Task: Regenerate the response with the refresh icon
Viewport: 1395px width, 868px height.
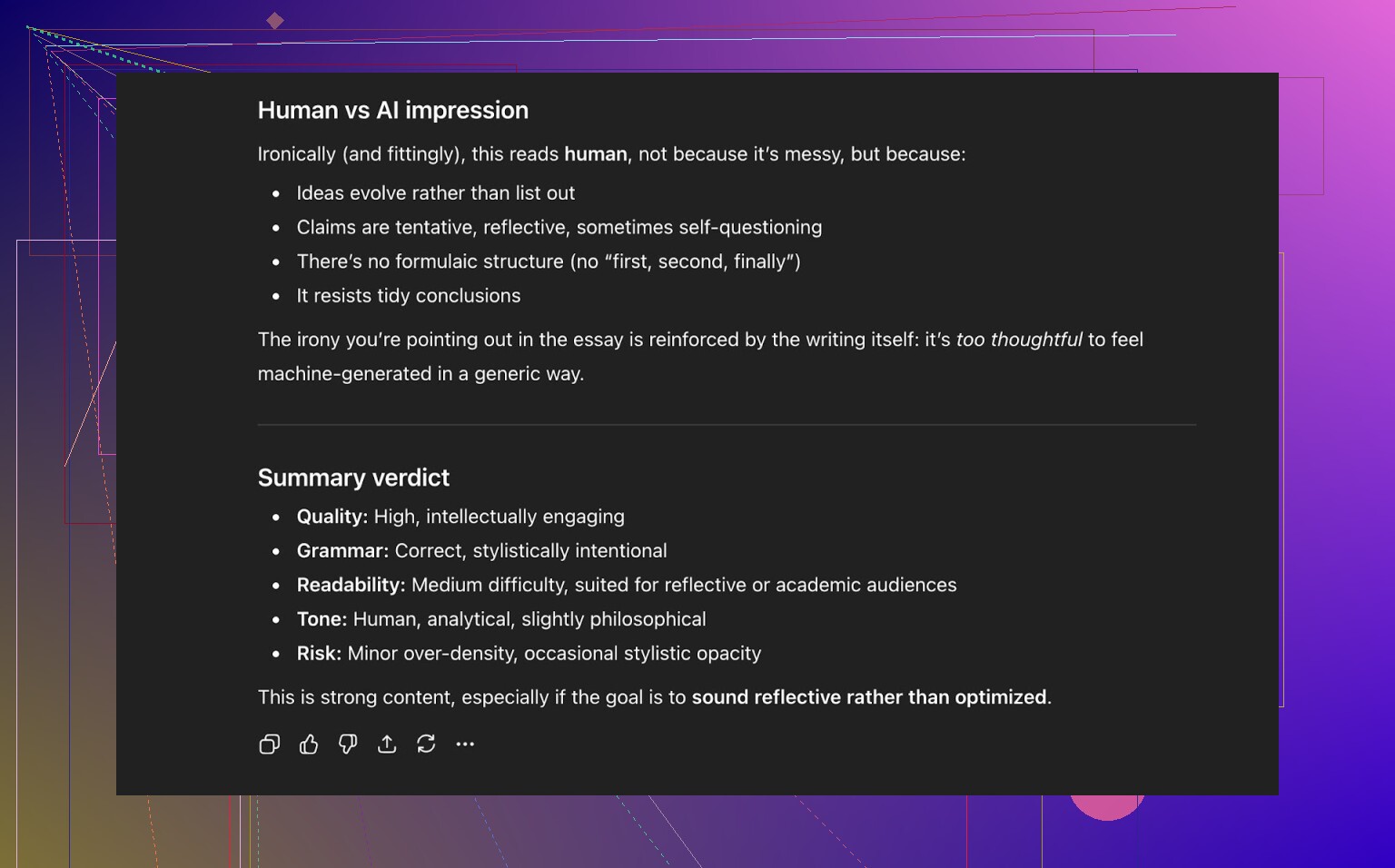Action: (x=426, y=745)
